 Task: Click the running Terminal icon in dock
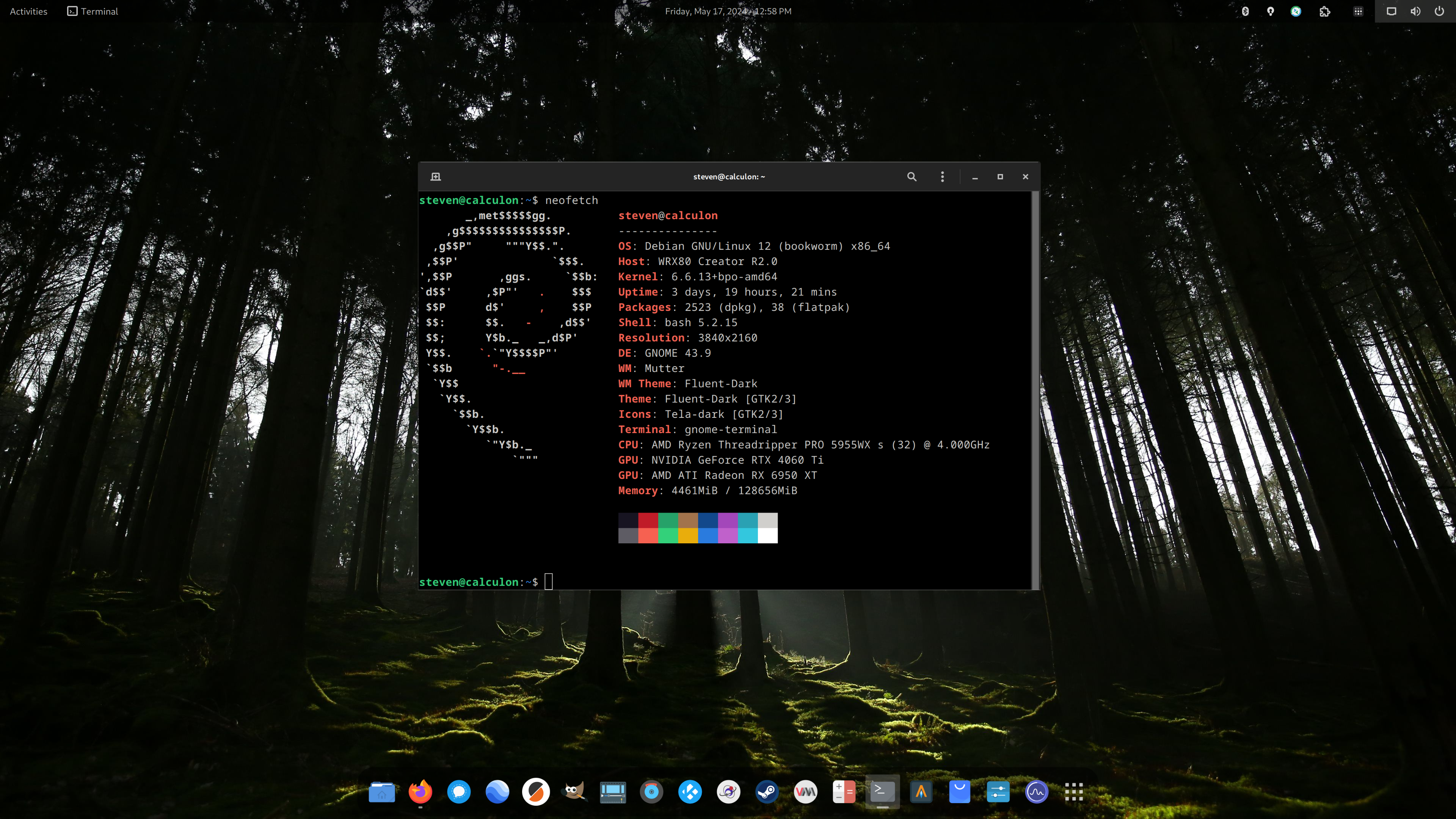[x=882, y=792]
